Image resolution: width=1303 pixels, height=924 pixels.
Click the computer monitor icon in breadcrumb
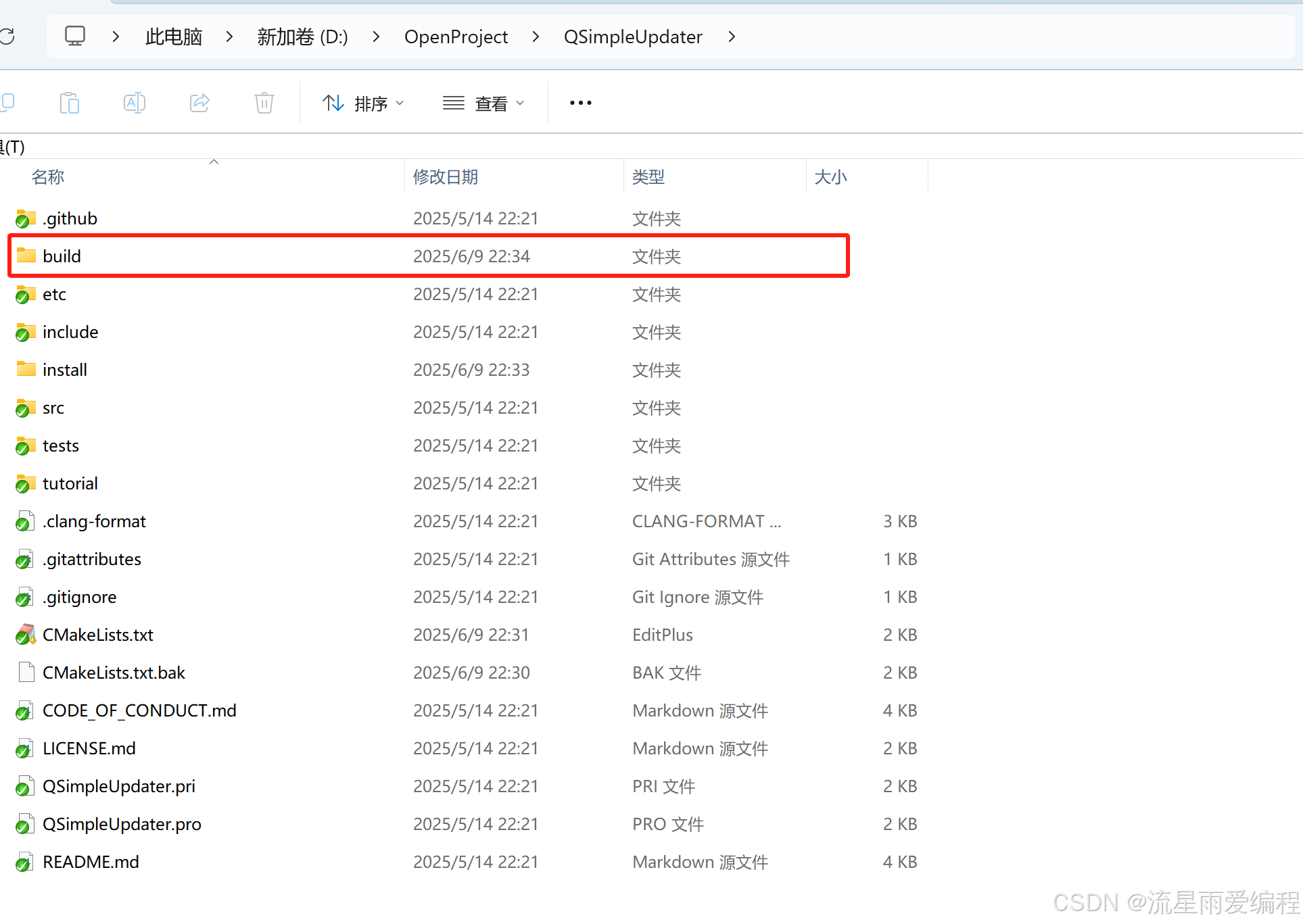tap(75, 37)
